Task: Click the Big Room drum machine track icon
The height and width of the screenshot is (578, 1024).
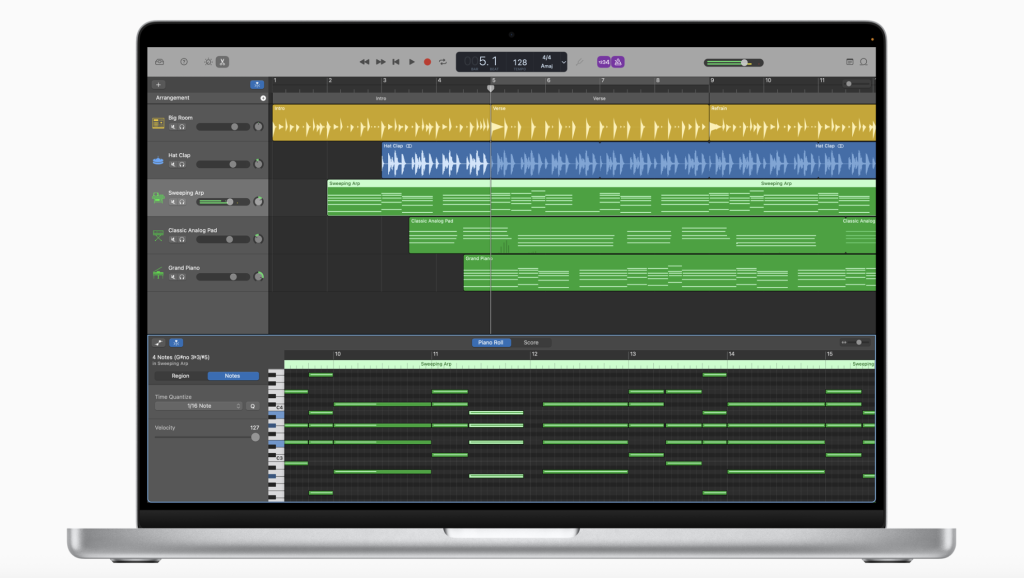Action: 157,122
